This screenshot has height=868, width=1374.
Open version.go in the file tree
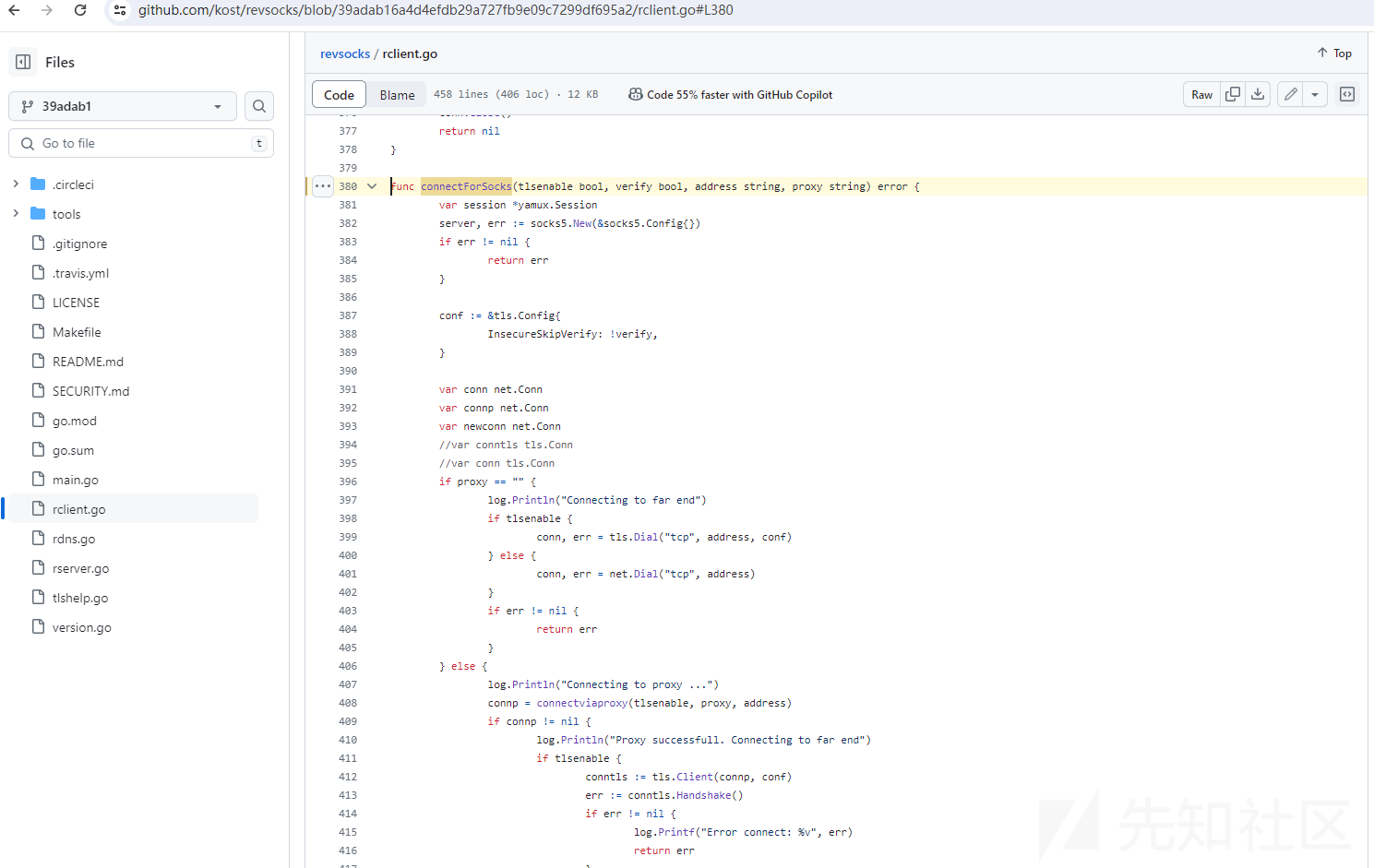81,627
